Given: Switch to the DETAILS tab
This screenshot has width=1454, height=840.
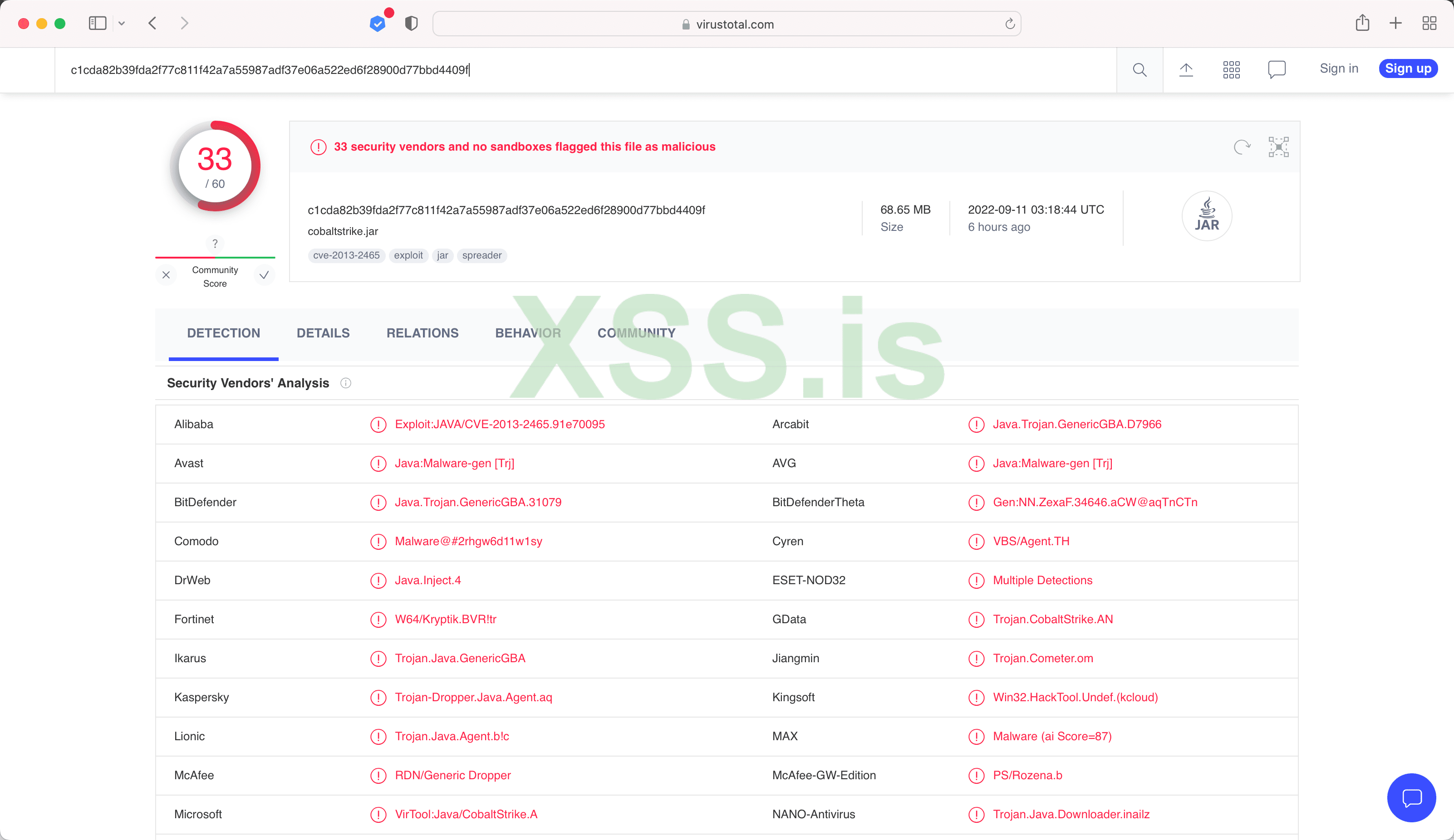Looking at the screenshot, I should click(323, 332).
